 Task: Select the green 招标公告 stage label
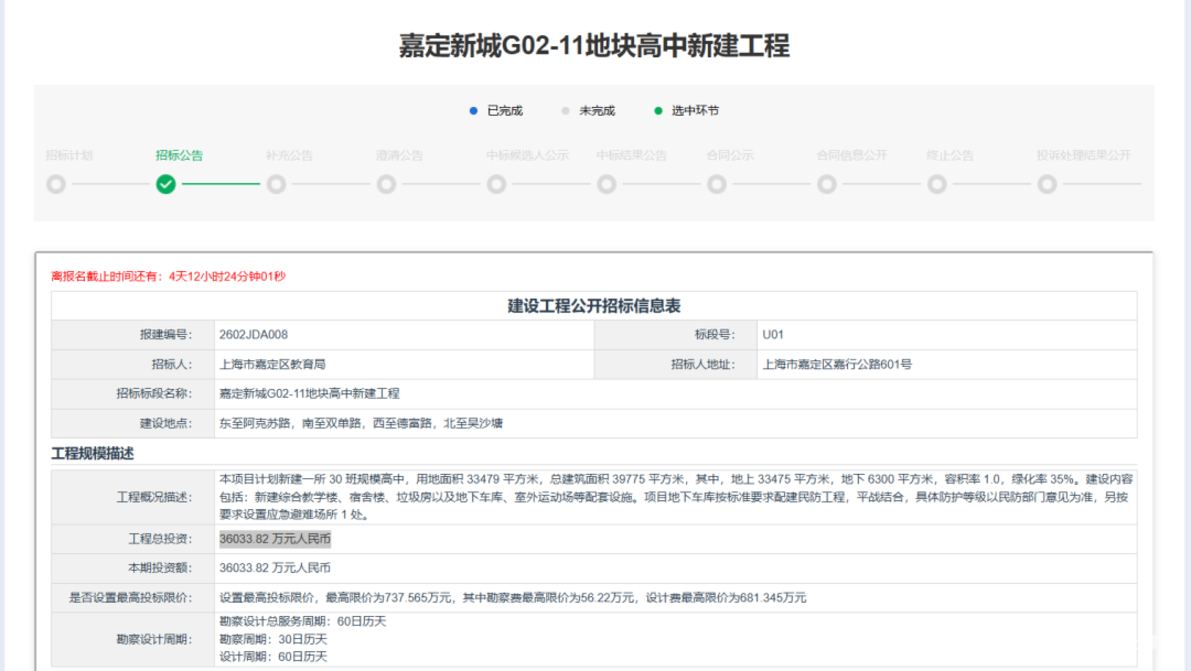[x=179, y=155]
